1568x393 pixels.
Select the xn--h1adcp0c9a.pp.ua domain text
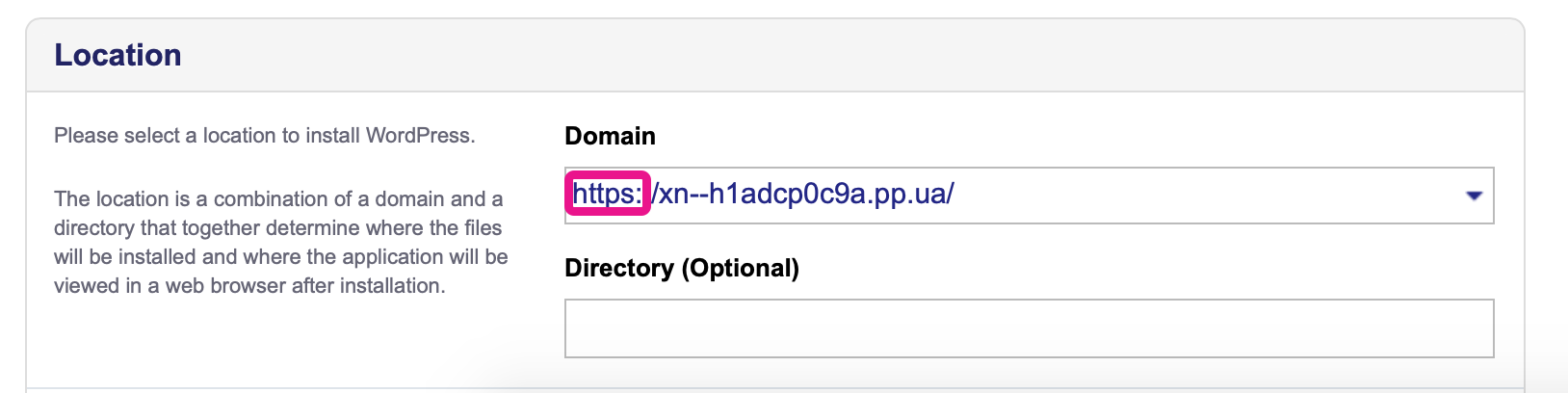[x=803, y=195]
